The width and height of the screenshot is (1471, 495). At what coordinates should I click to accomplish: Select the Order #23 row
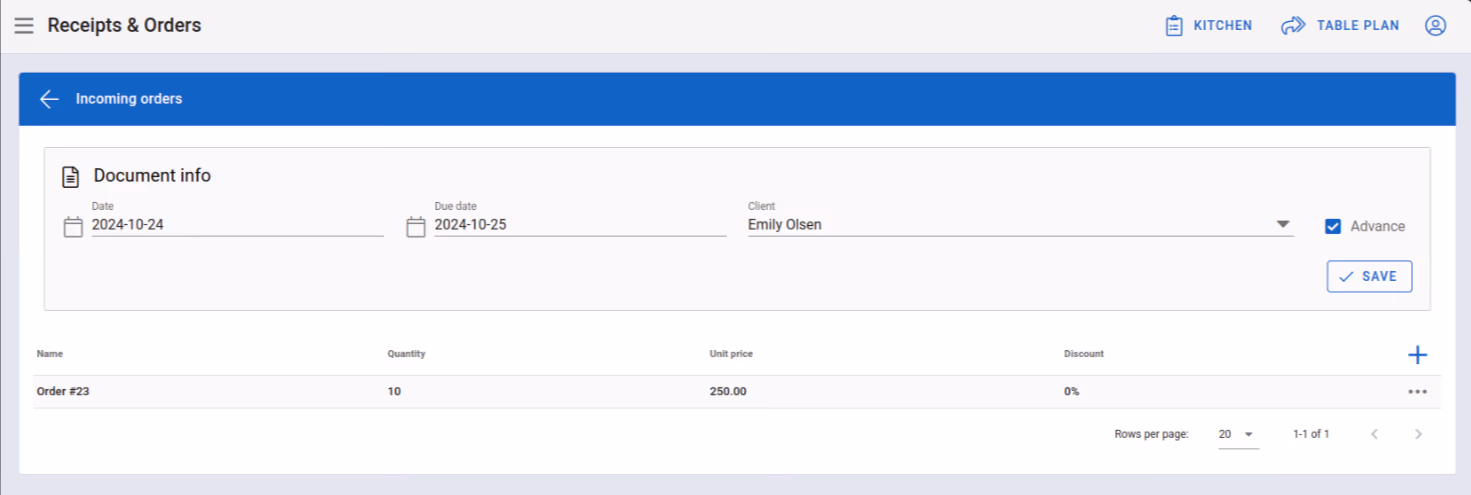(737, 392)
